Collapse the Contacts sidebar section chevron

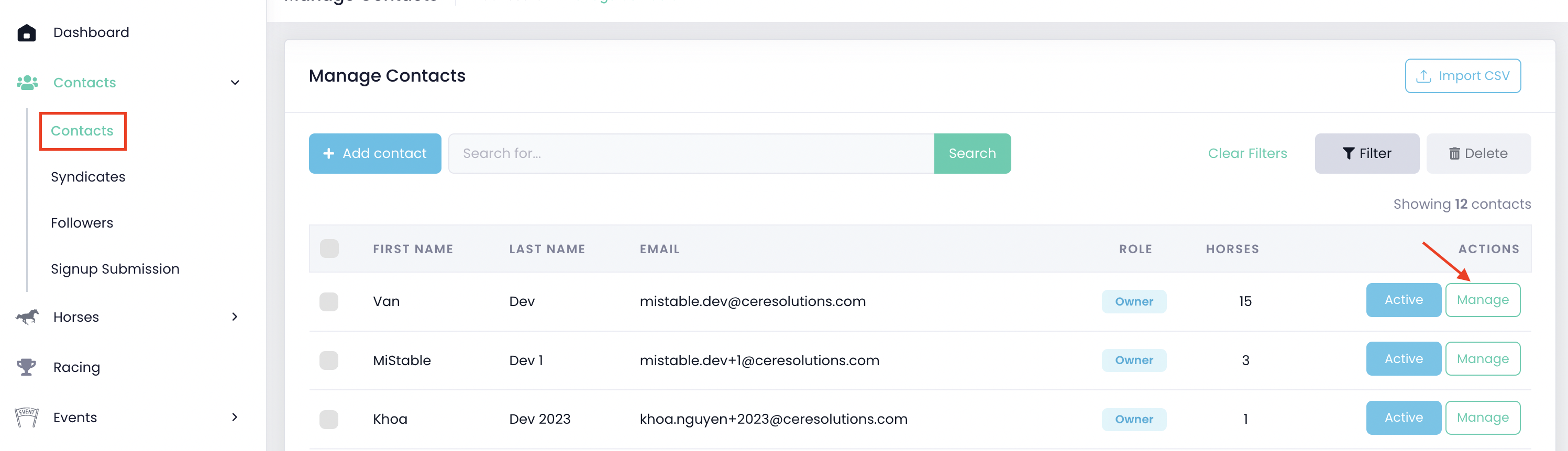(x=235, y=83)
